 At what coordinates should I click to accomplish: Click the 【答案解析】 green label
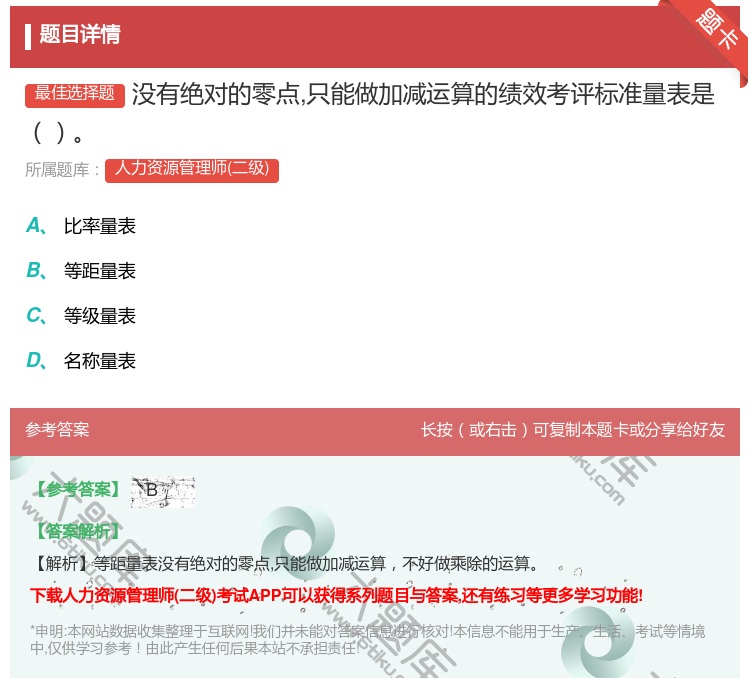[x=77, y=531]
